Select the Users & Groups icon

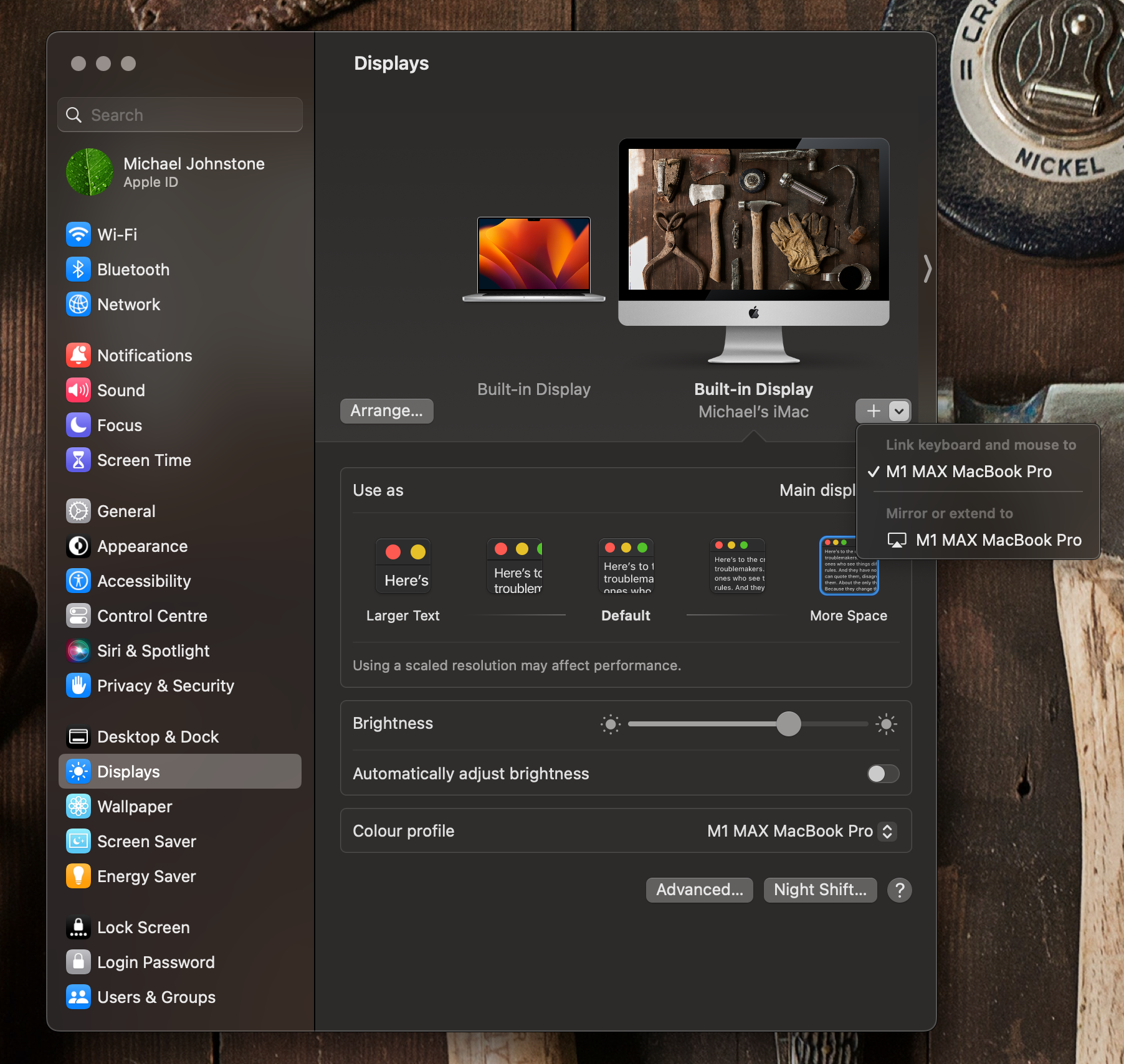click(x=79, y=997)
